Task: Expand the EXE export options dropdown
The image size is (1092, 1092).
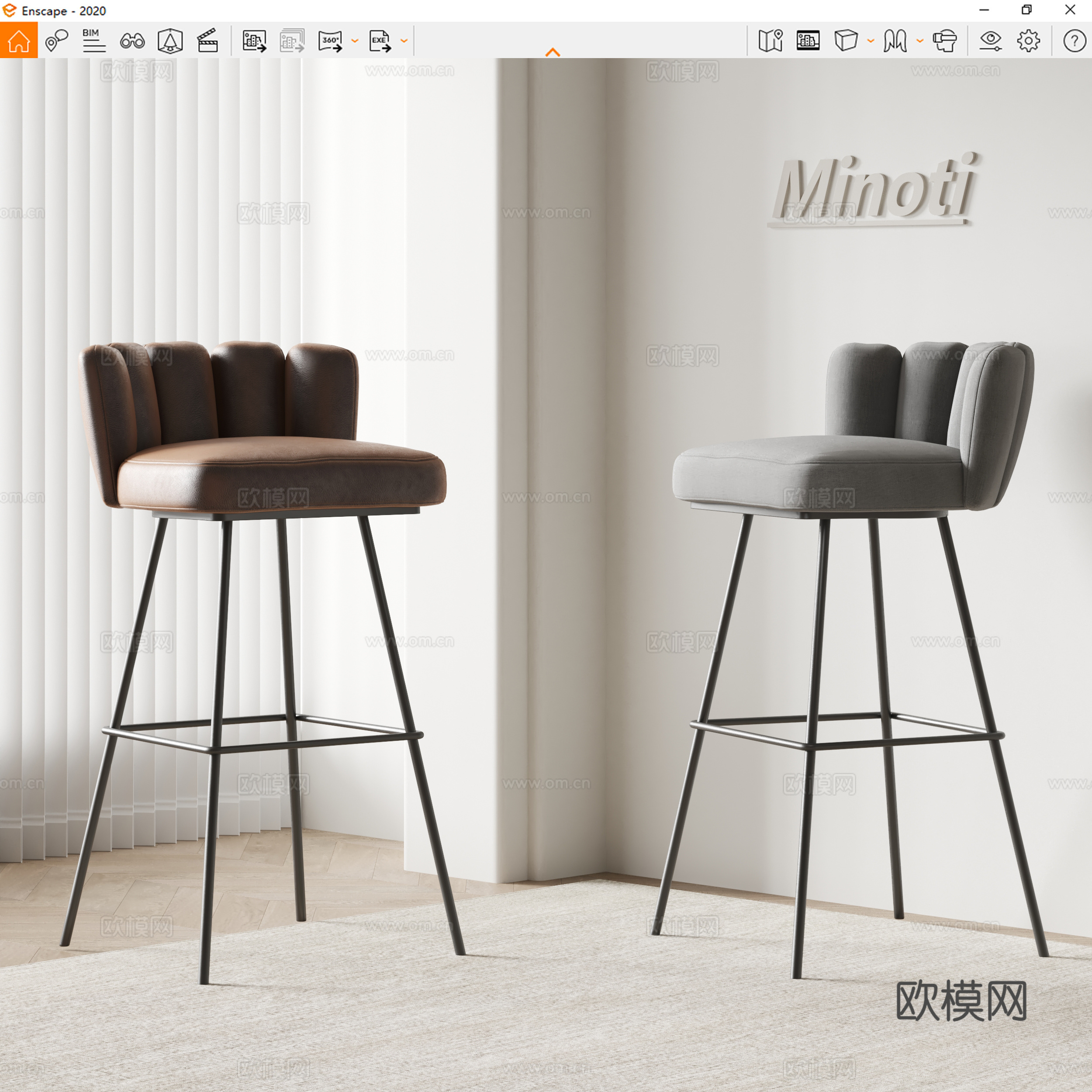Action: click(x=403, y=40)
